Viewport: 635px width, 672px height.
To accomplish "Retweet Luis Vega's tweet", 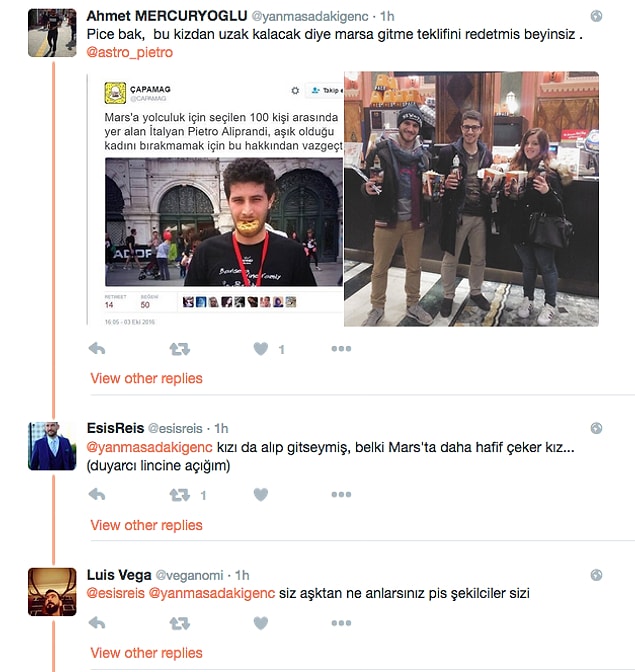I will tap(180, 623).
